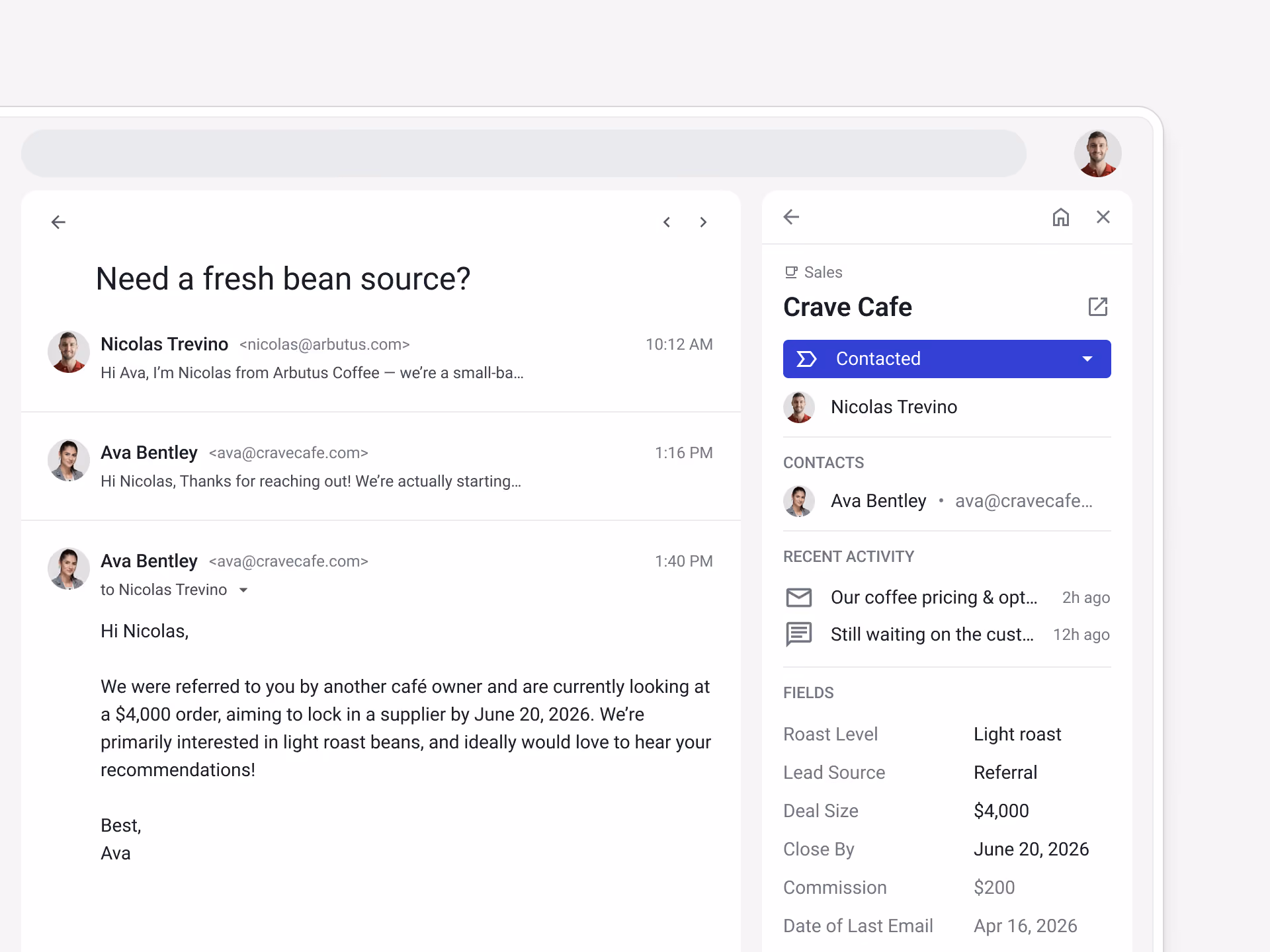1270x952 pixels.
Task: Select owner Nicolas Trevino in CRM panel
Action: pyautogui.click(x=947, y=407)
